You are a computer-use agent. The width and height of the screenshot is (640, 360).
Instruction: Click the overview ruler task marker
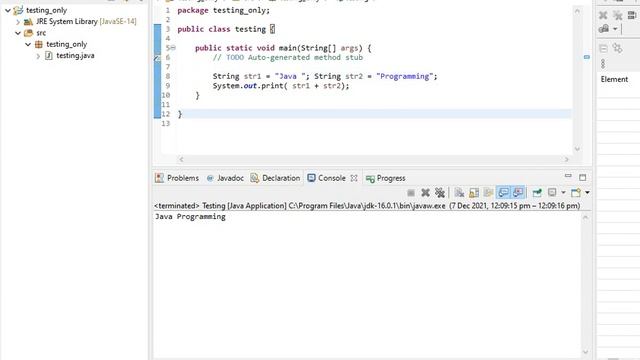click(587, 57)
